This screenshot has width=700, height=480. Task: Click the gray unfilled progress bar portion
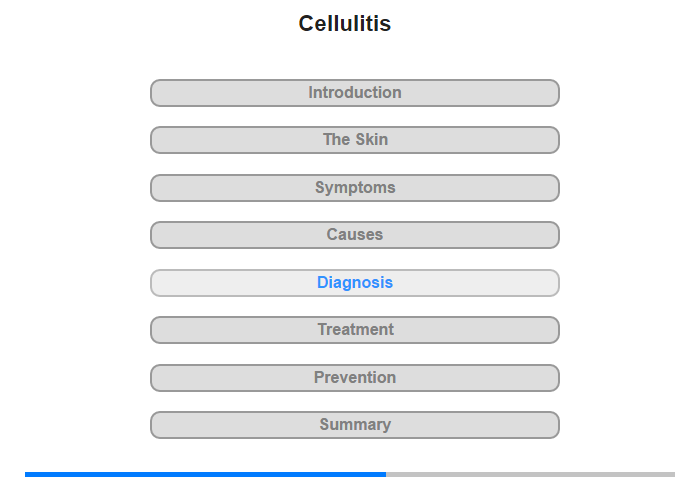pyautogui.click(x=530, y=474)
